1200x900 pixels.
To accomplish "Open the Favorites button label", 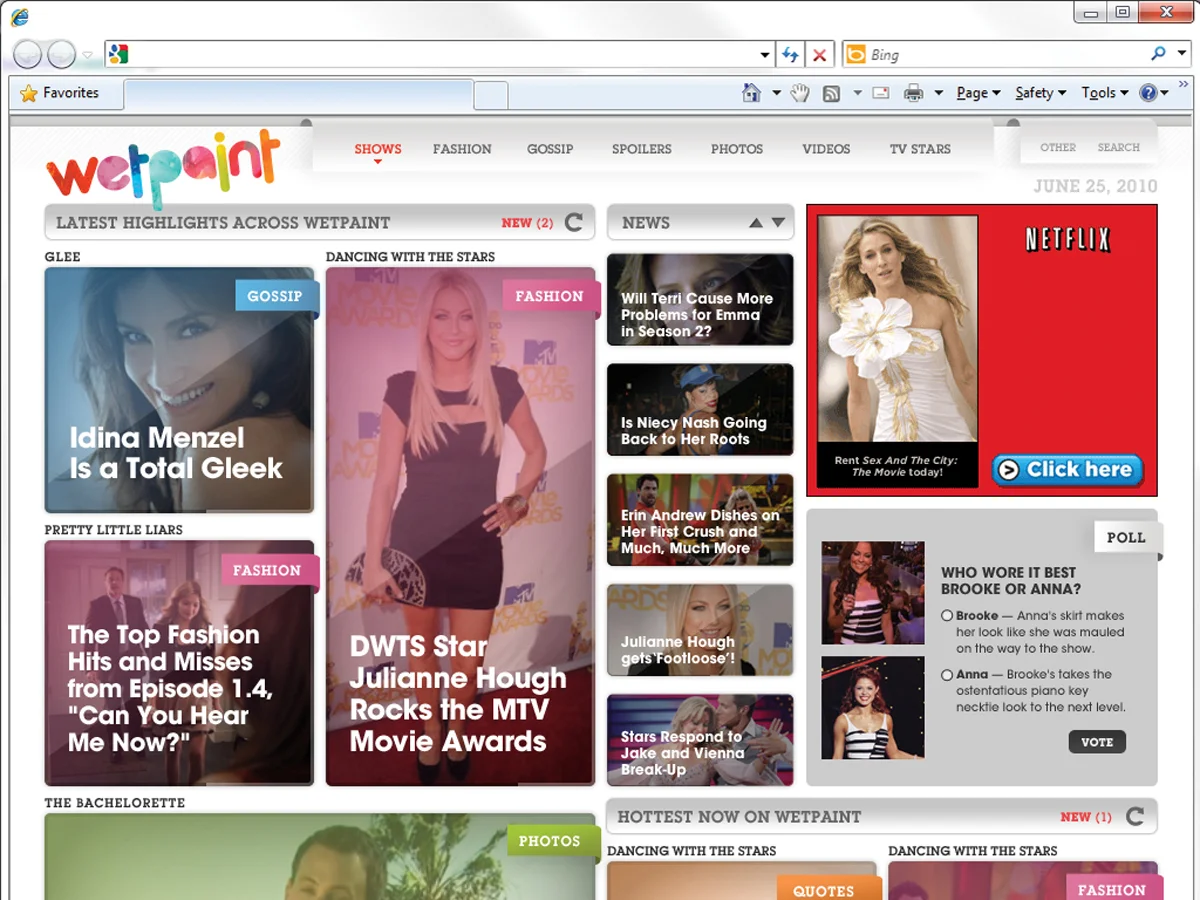I will point(71,93).
